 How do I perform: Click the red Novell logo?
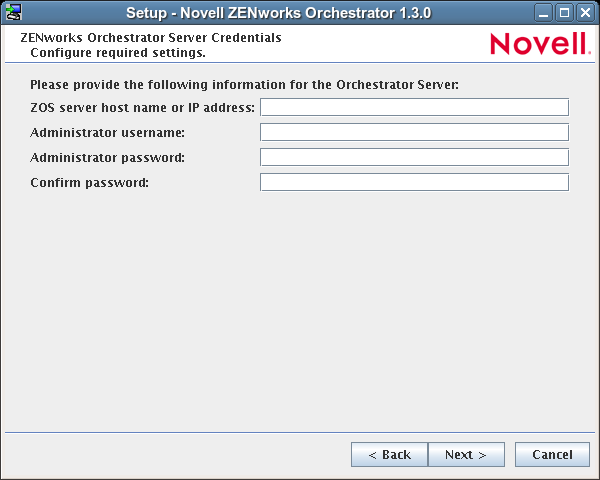(x=540, y=44)
